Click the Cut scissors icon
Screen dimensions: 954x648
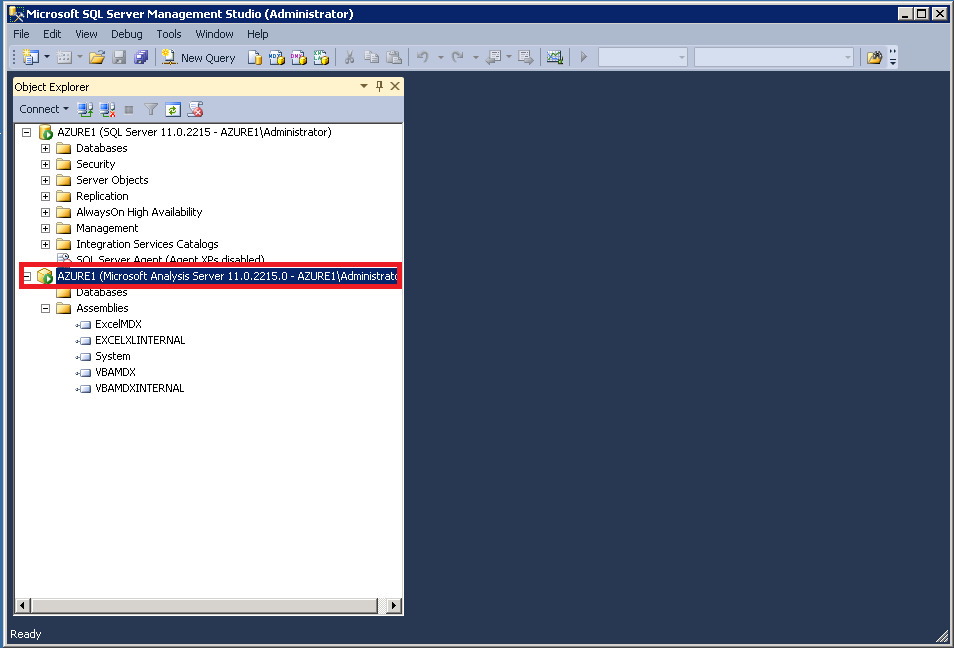click(x=349, y=58)
